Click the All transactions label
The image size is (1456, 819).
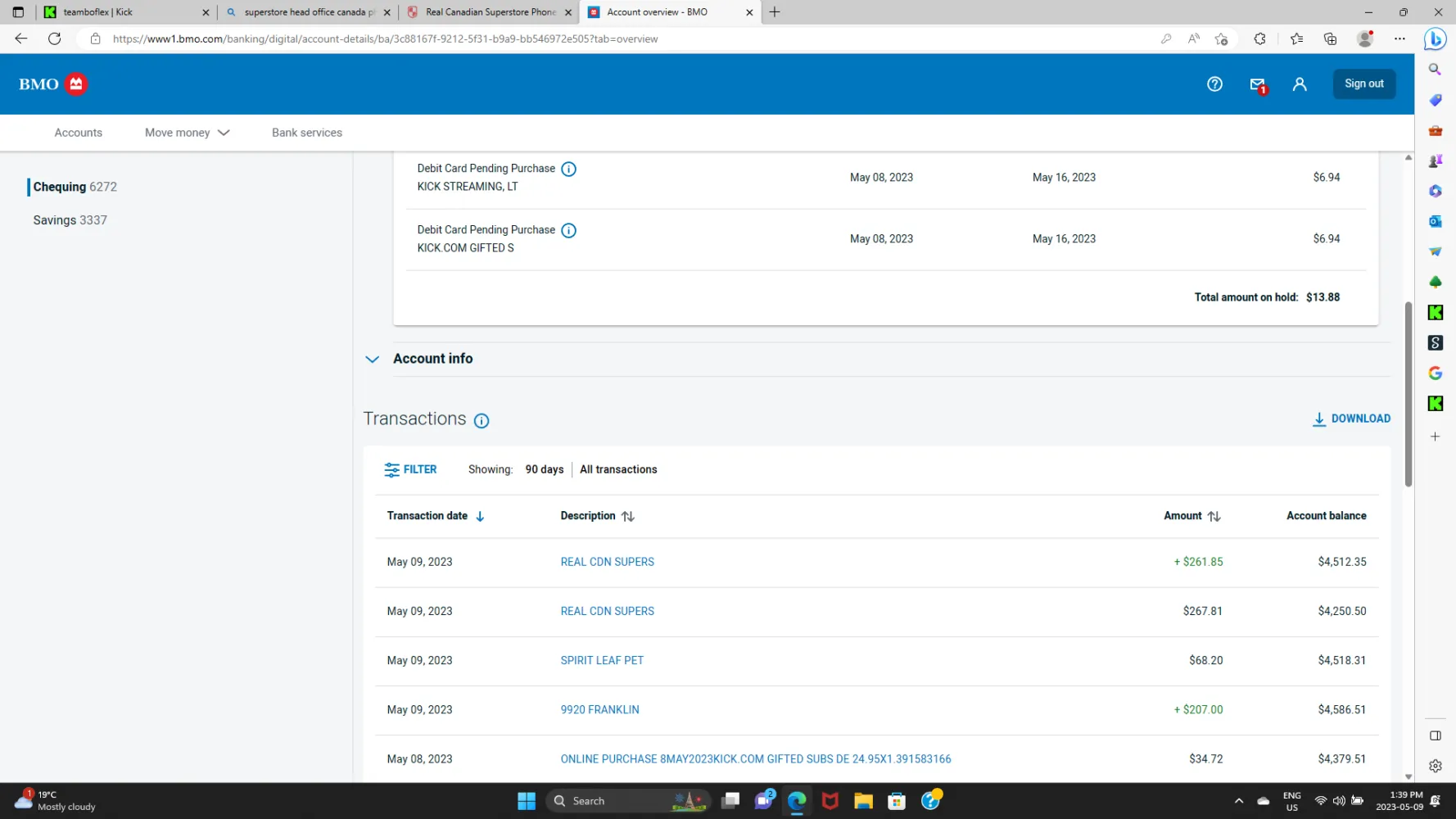[x=618, y=469]
